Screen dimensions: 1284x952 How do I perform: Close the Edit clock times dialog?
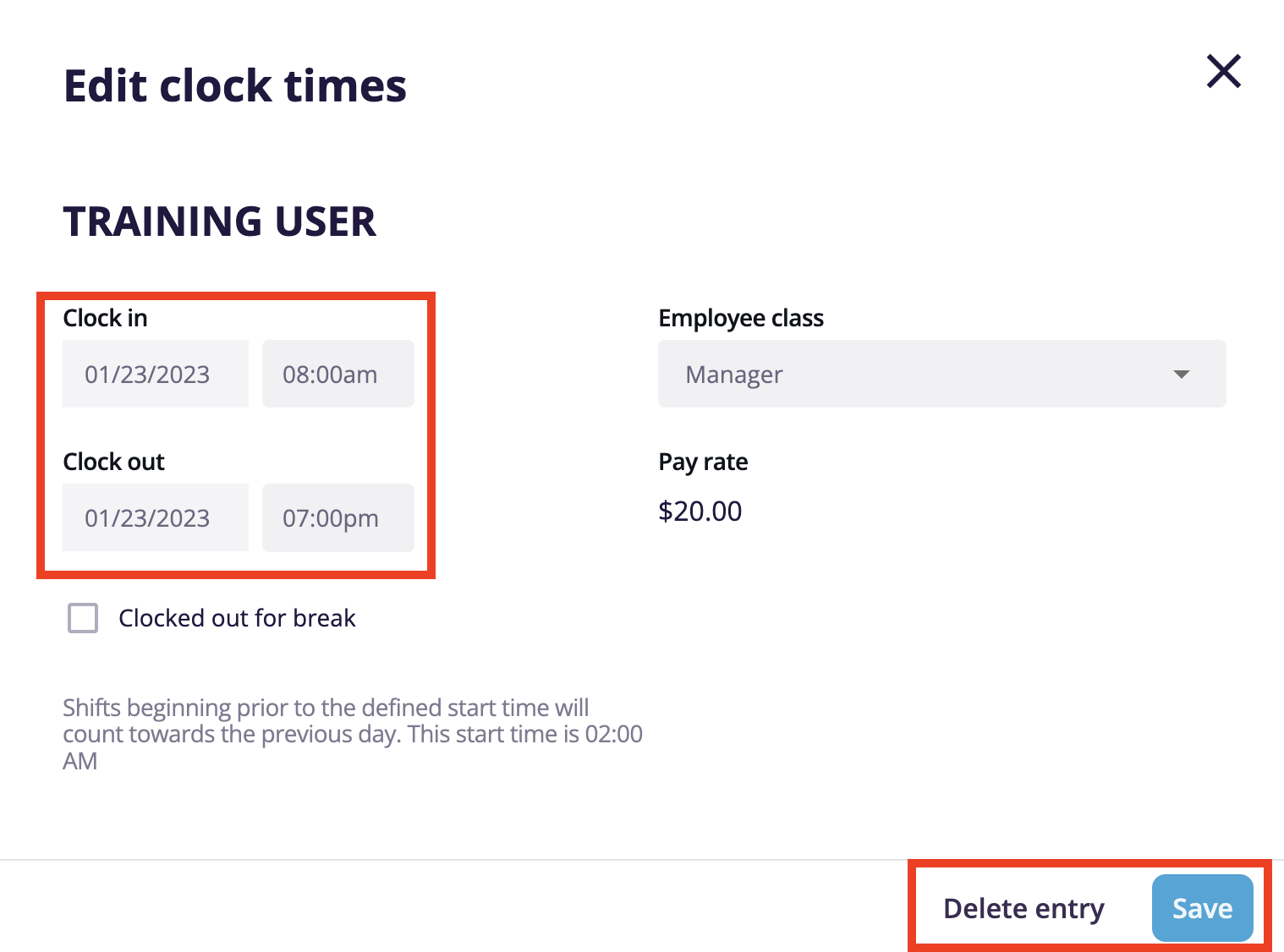tap(1223, 72)
